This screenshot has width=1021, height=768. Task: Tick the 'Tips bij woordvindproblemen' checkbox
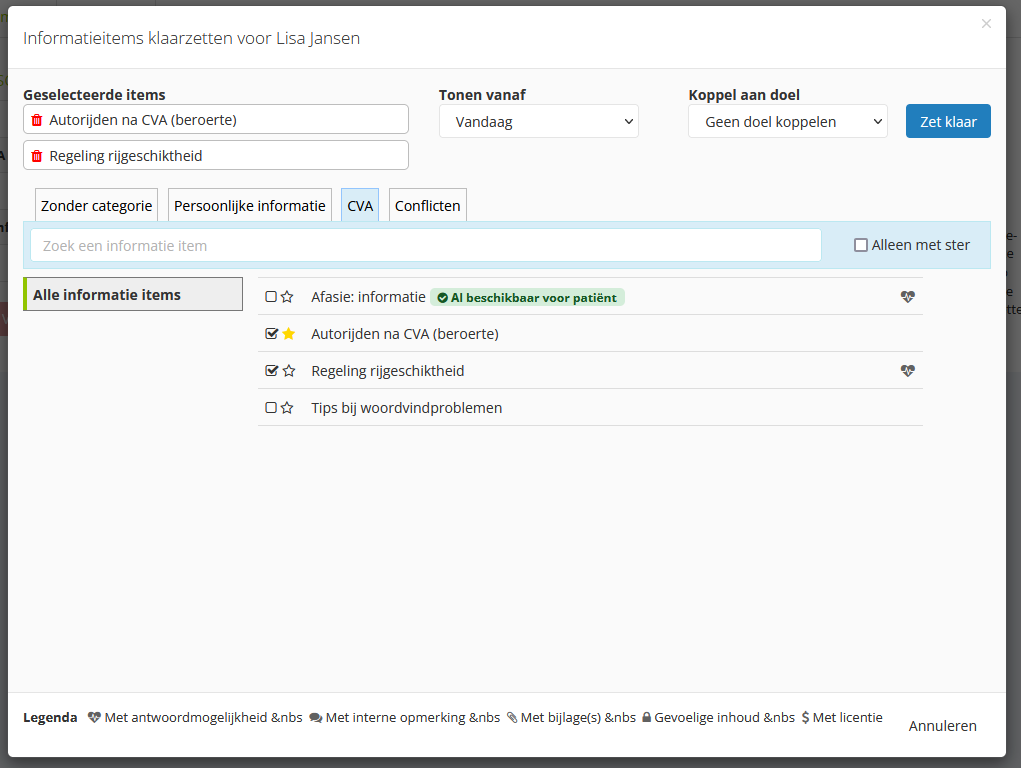pos(270,408)
